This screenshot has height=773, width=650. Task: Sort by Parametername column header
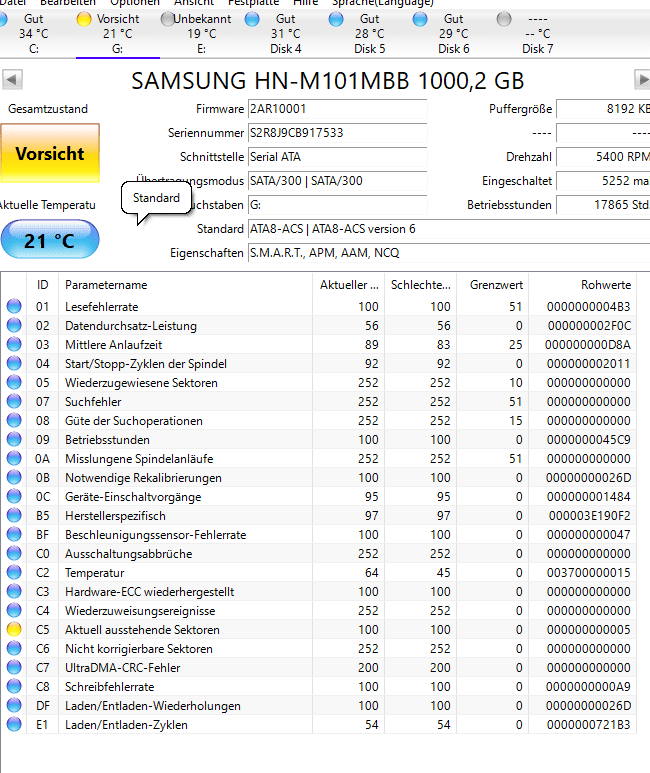point(185,285)
